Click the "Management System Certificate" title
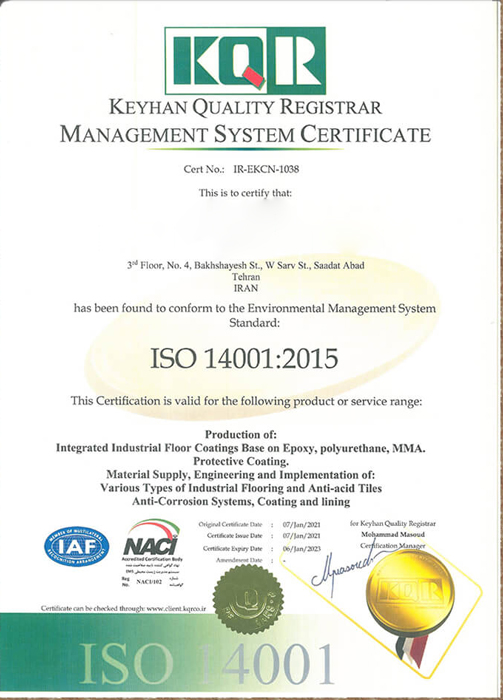This screenshot has width=503, height=700. (x=245, y=134)
